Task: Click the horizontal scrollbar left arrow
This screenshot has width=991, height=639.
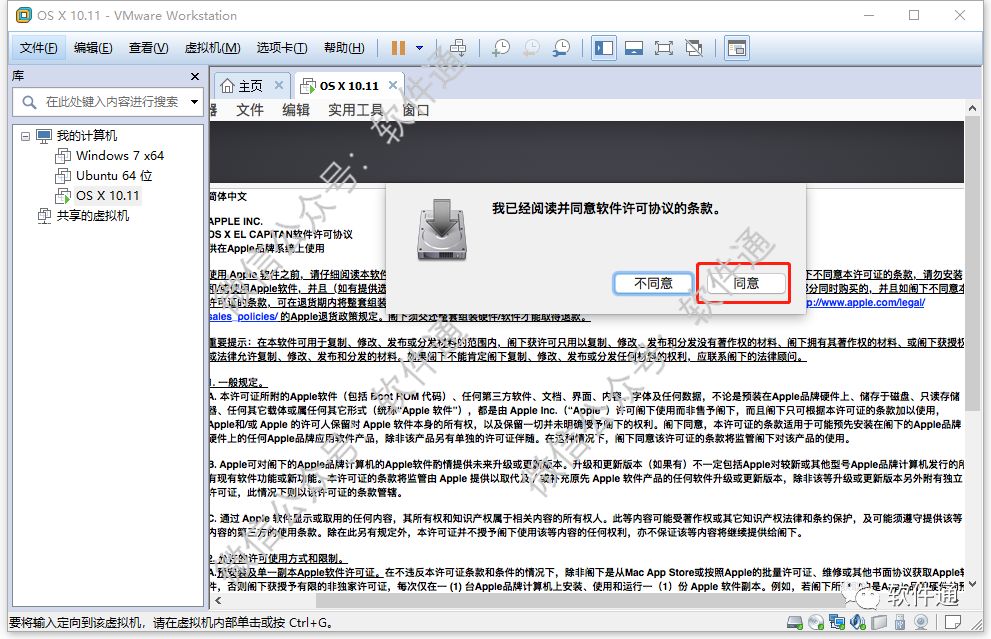Action: tap(218, 601)
